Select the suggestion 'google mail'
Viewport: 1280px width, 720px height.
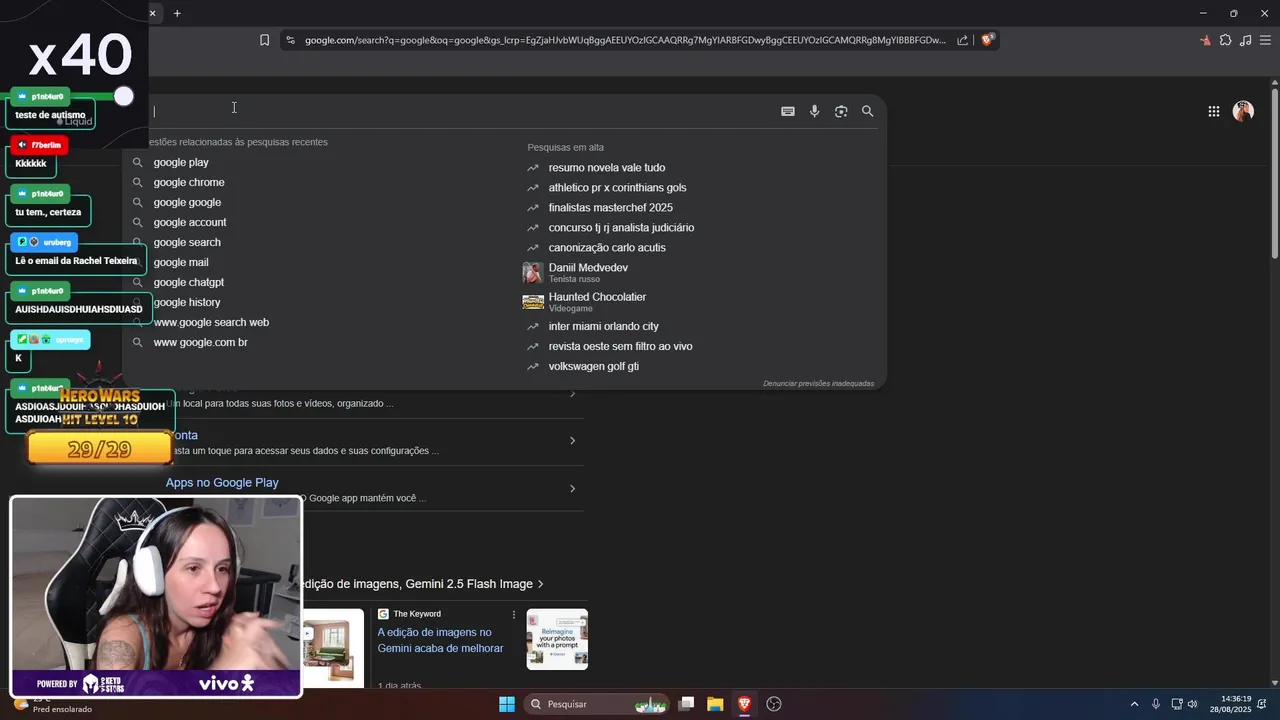point(181,262)
